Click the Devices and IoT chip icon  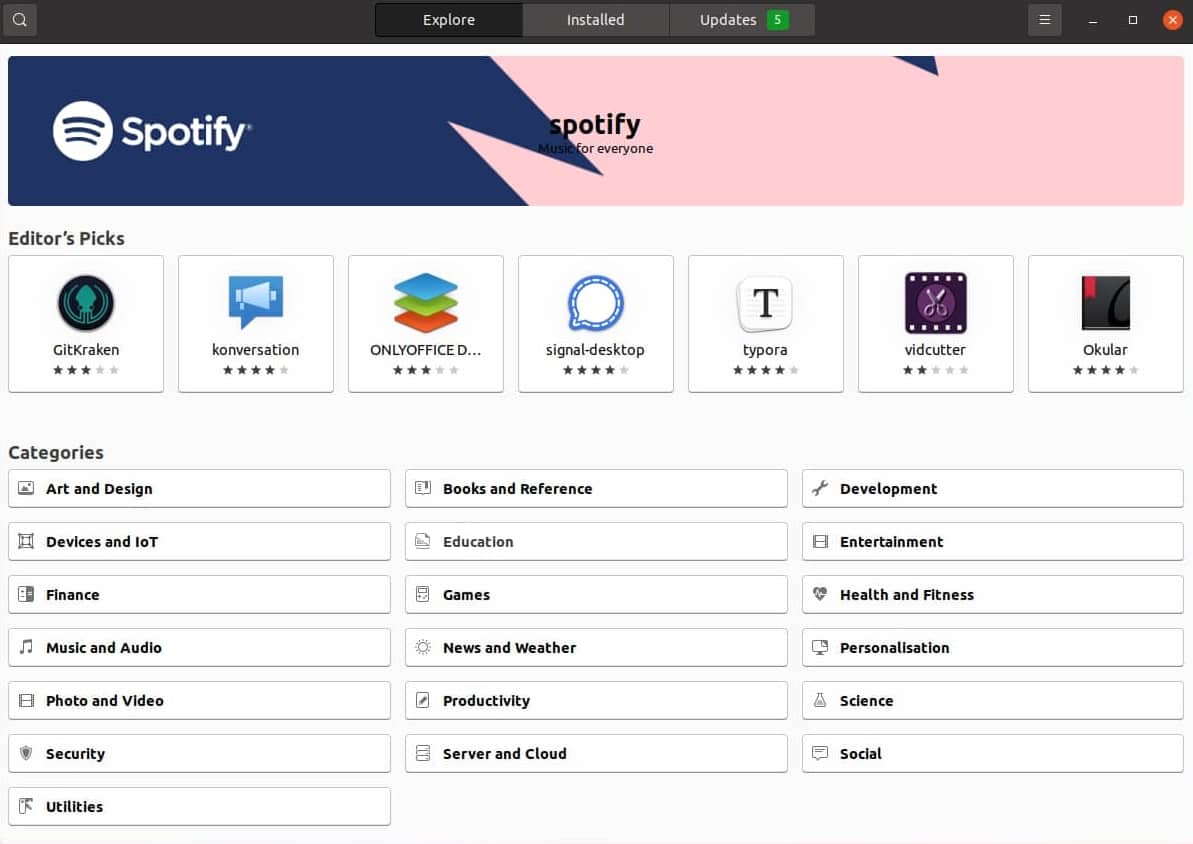(26, 541)
